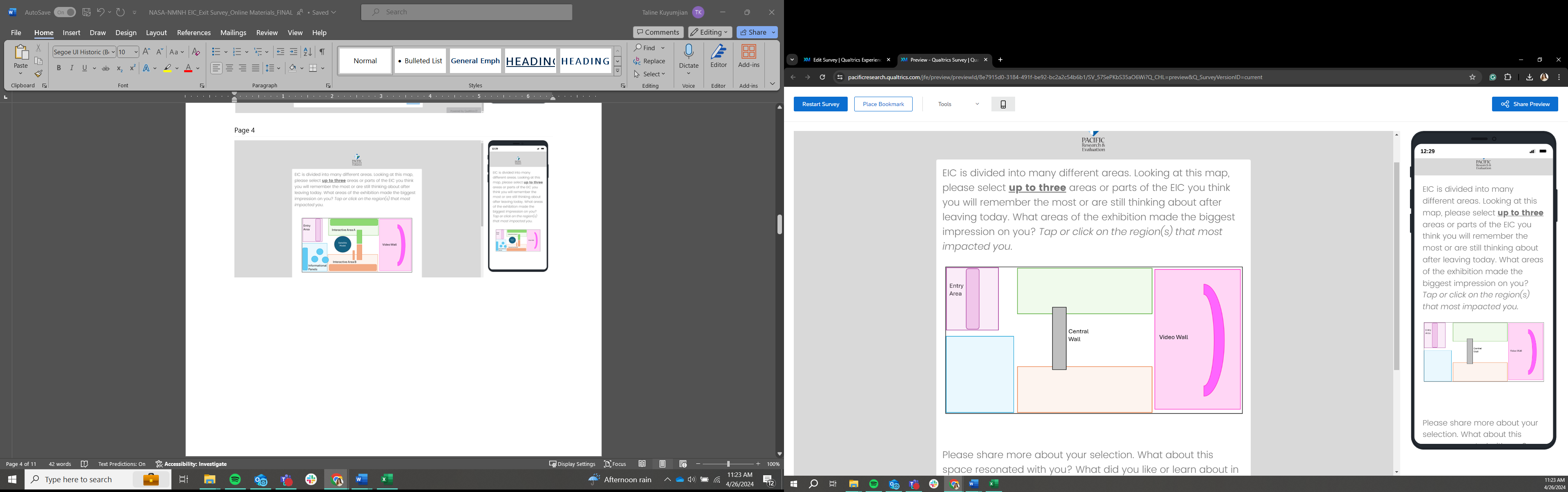Open the References ribbon tab
The width and height of the screenshot is (1568, 492).
(x=194, y=33)
